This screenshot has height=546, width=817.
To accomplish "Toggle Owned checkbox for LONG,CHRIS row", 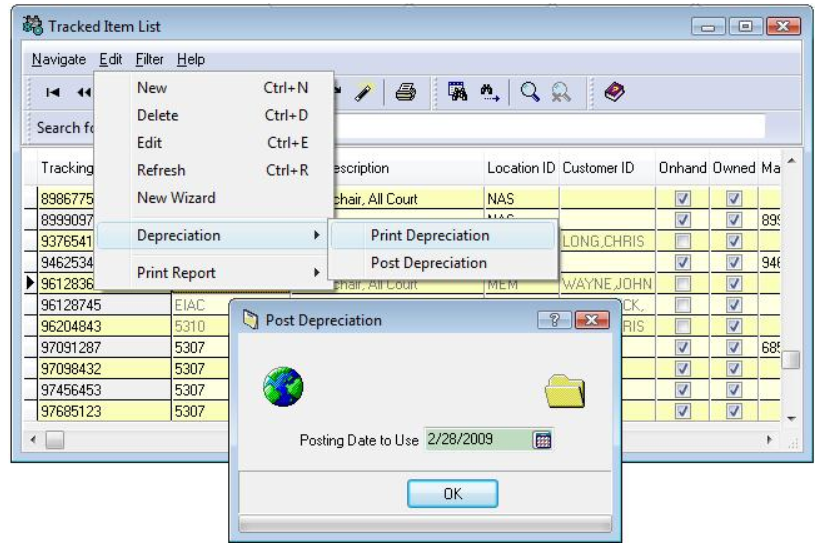I will point(734,241).
